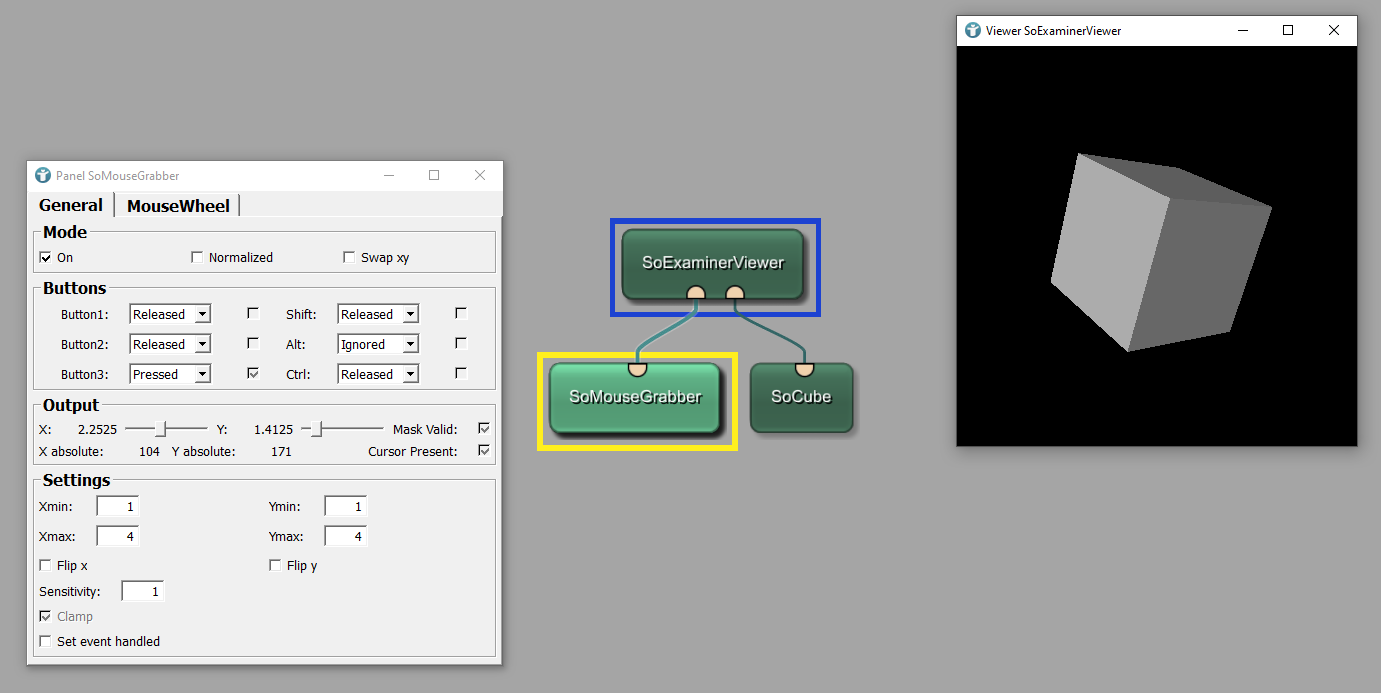
Task: Expand the Alt modifier dropdown
Action: (x=378, y=344)
